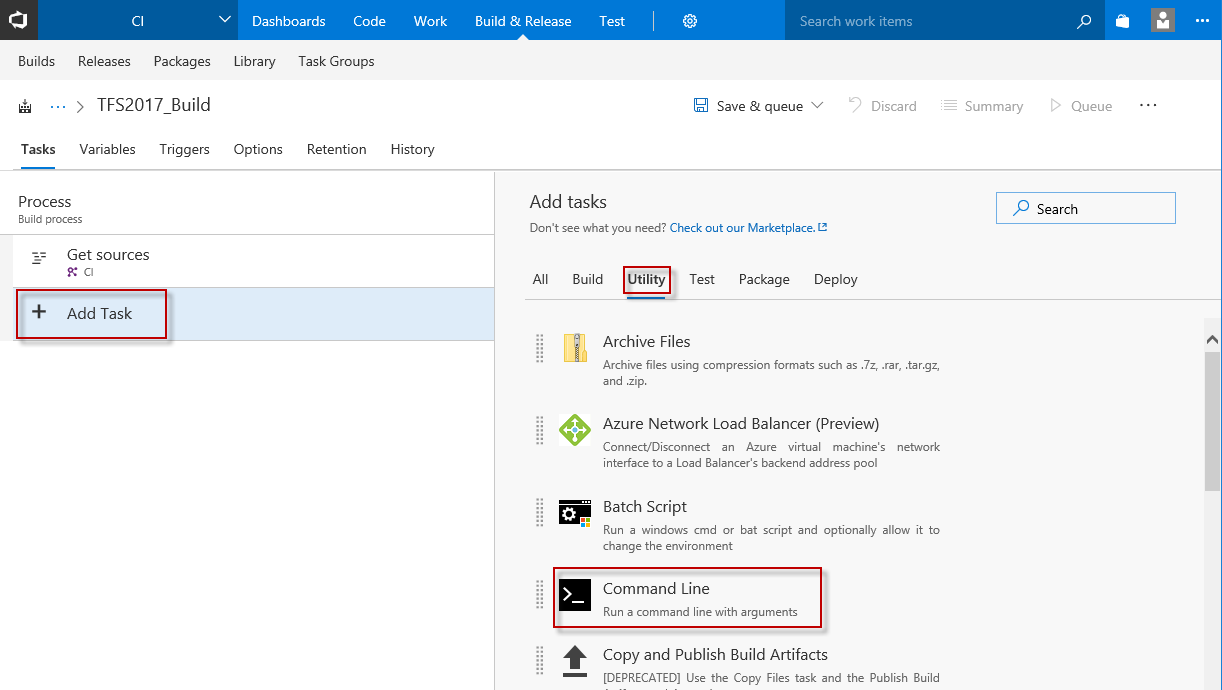This screenshot has height=690, width=1222.
Task: Click the Visual Studio Team Services logo
Action: 19,20
